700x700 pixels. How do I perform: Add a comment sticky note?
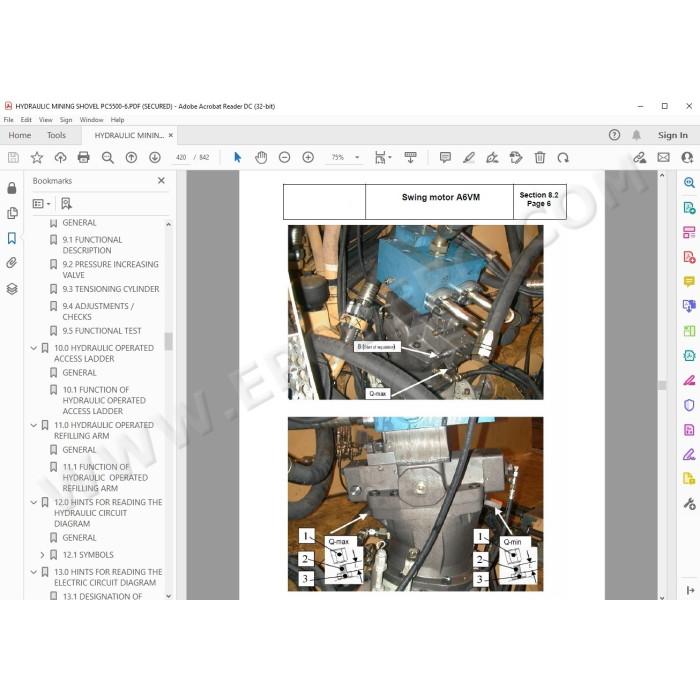[445, 157]
